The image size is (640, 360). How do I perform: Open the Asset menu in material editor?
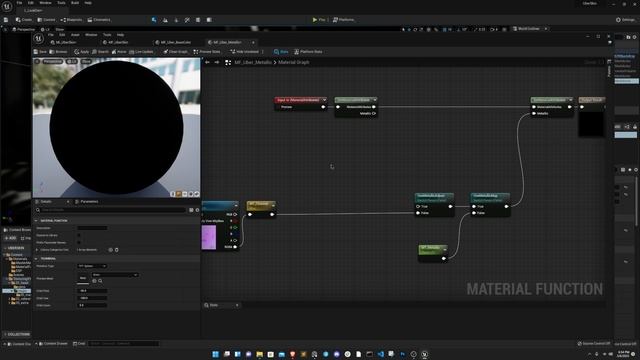(75, 35)
